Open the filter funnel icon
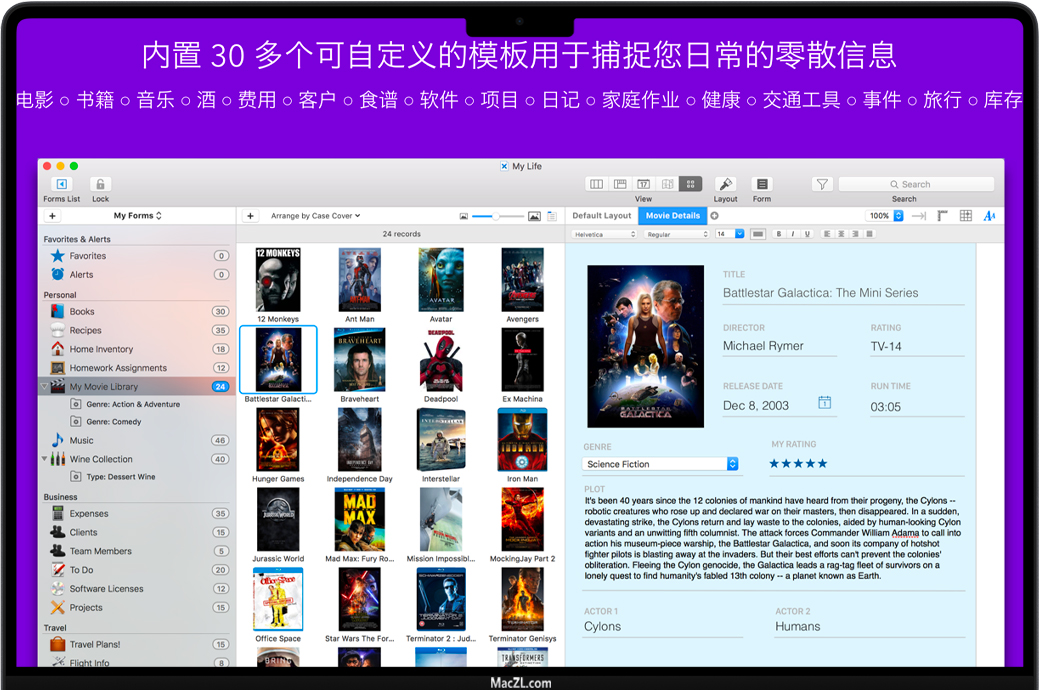 pyautogui.click(x=821, y=185)
